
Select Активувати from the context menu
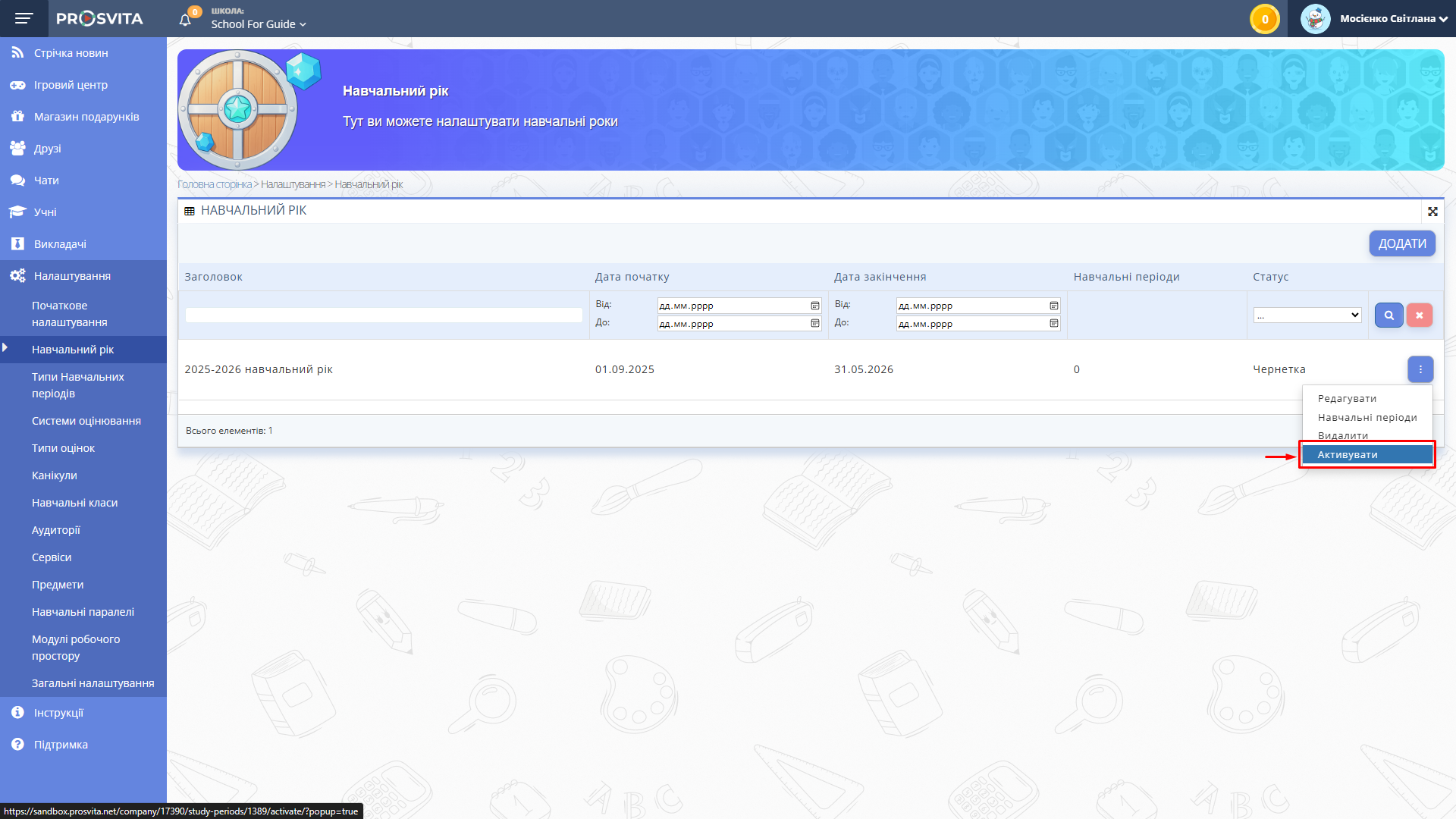pyautogui.click(x=1348, y=455)
